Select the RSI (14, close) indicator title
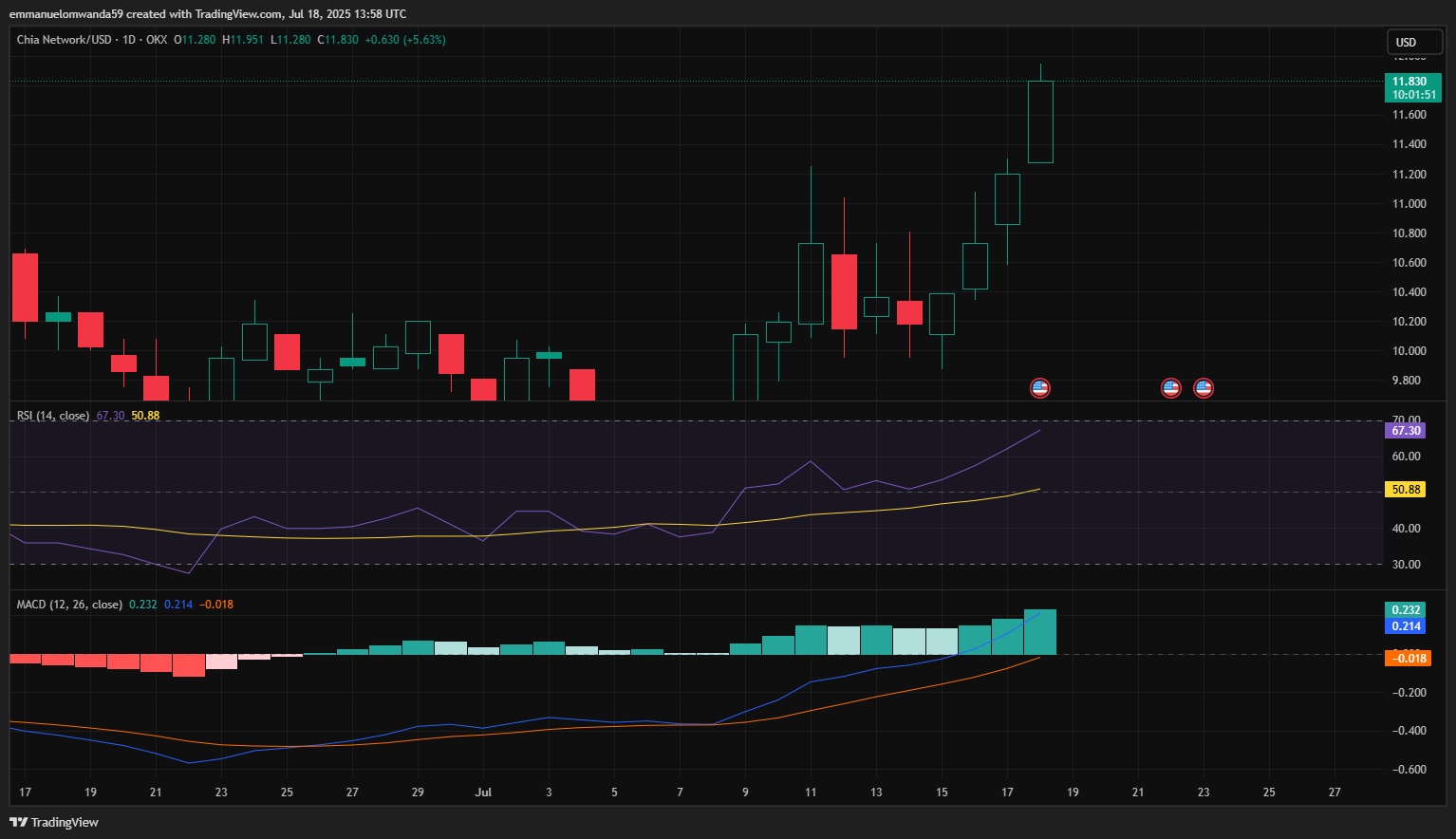The image size is (1456, 839). coord(53,416)
